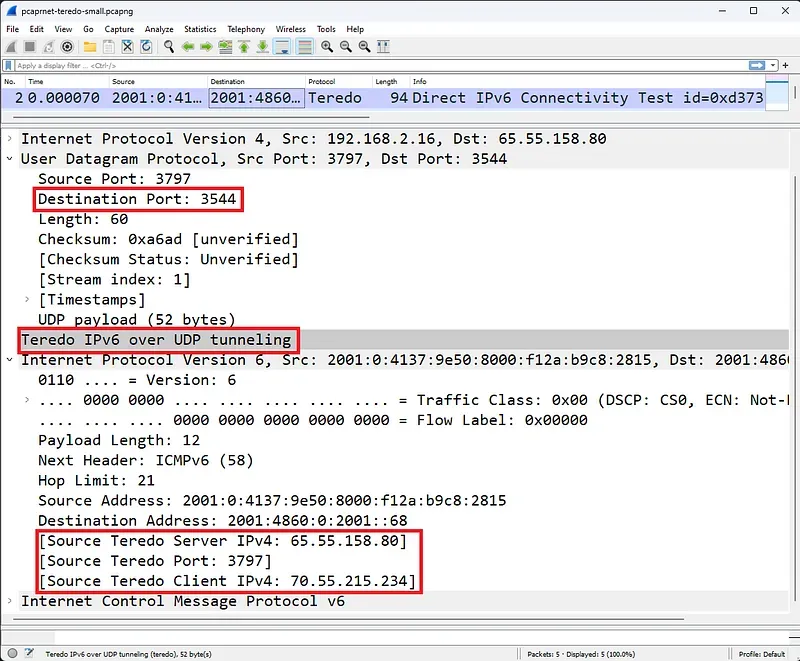Collapse User Datagram Protocol tree

tap(9, 159)
